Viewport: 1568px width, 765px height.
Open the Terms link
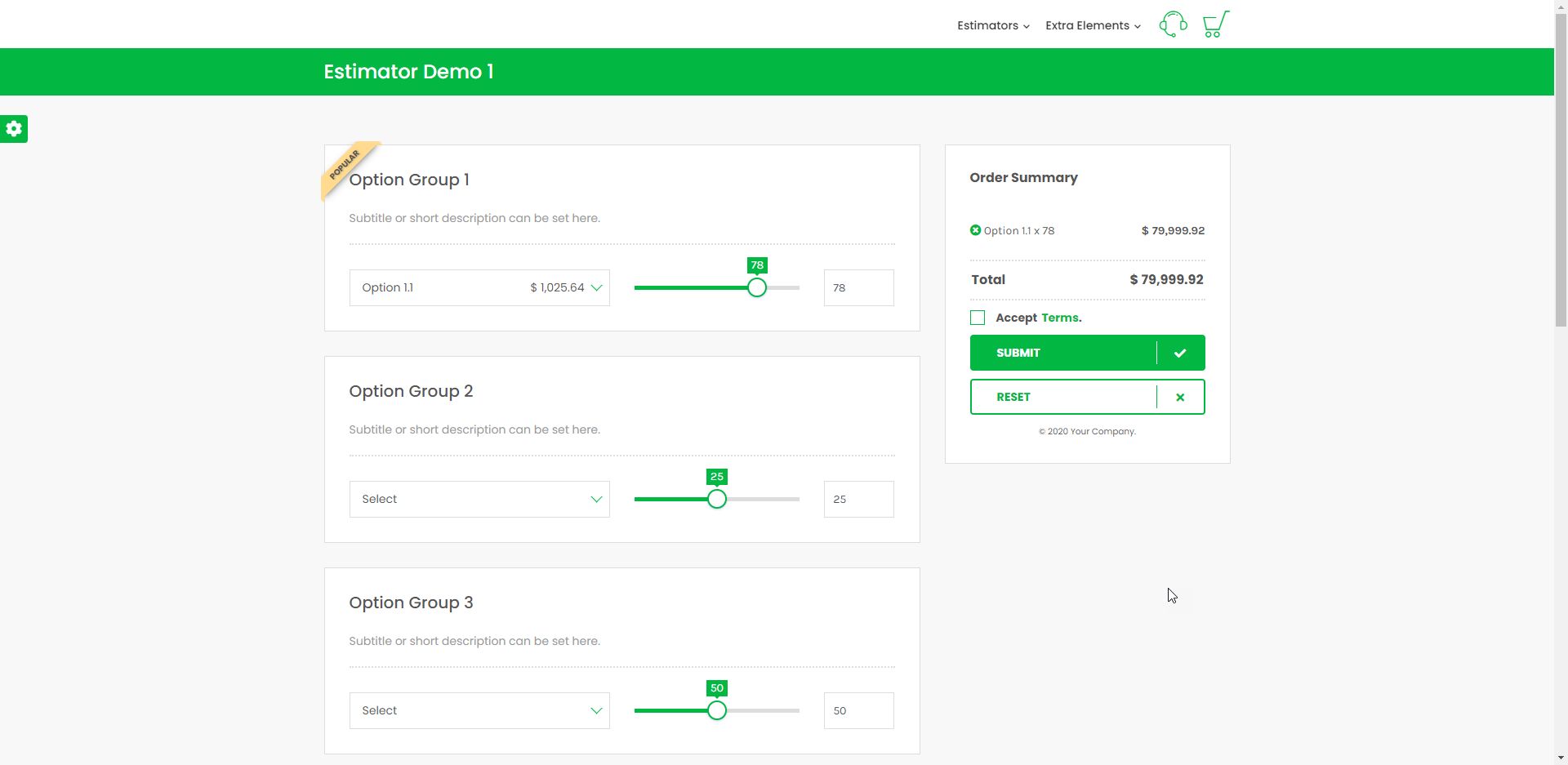click(1060, 318)
